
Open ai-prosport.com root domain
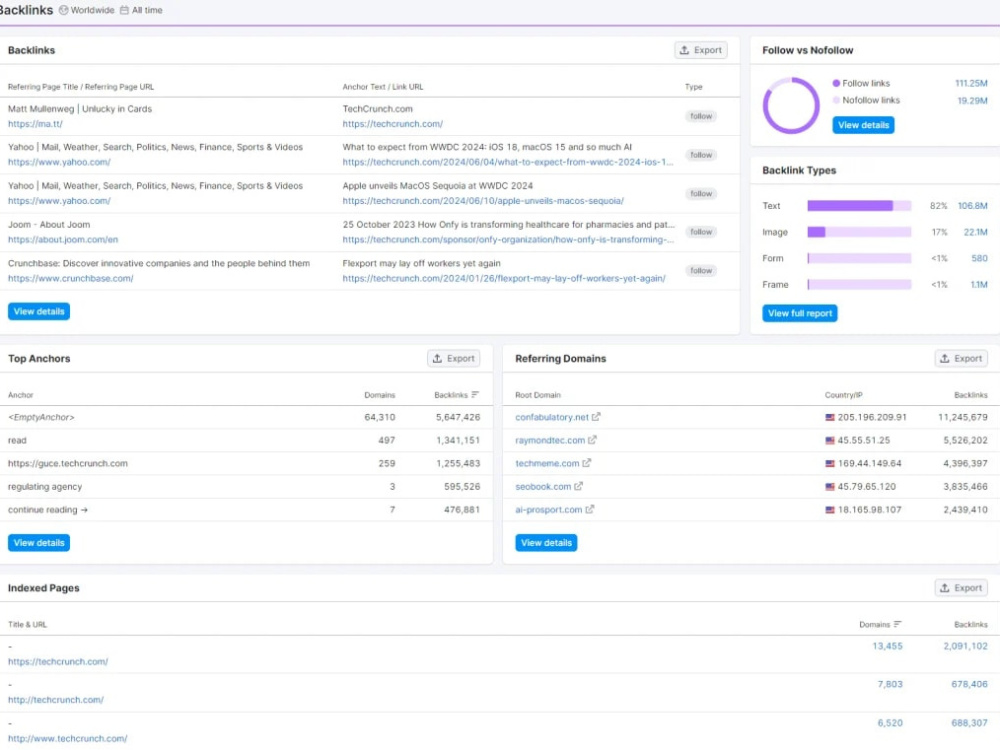click(548, 510)
